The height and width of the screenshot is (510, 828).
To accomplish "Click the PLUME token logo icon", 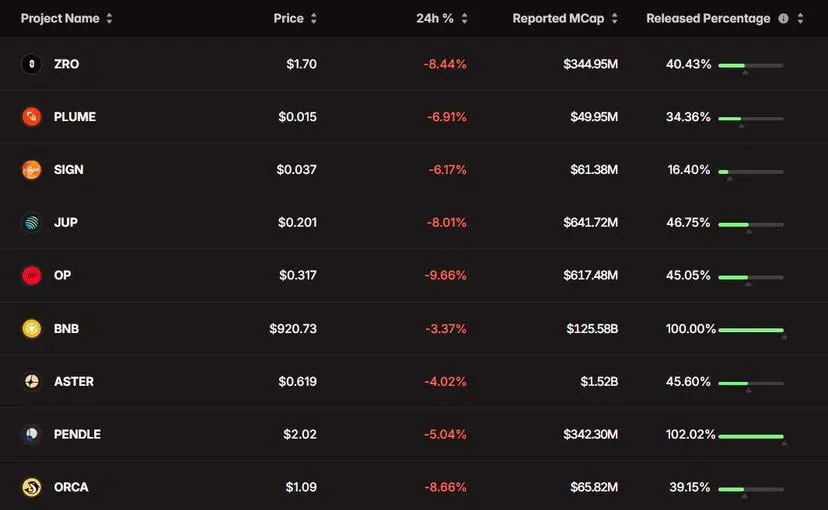I will point(31,117).
